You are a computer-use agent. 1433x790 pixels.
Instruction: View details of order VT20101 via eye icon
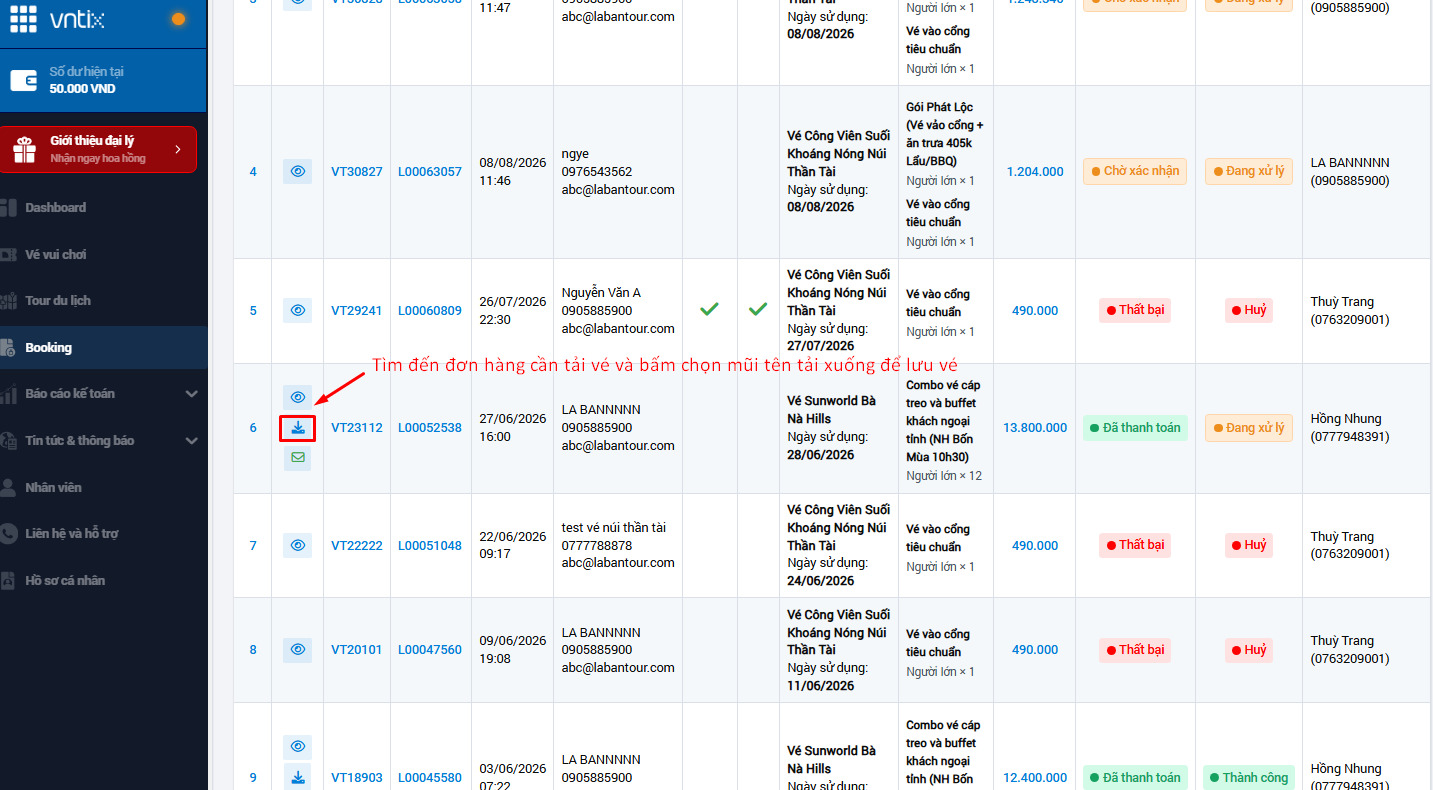click(297, 649)
